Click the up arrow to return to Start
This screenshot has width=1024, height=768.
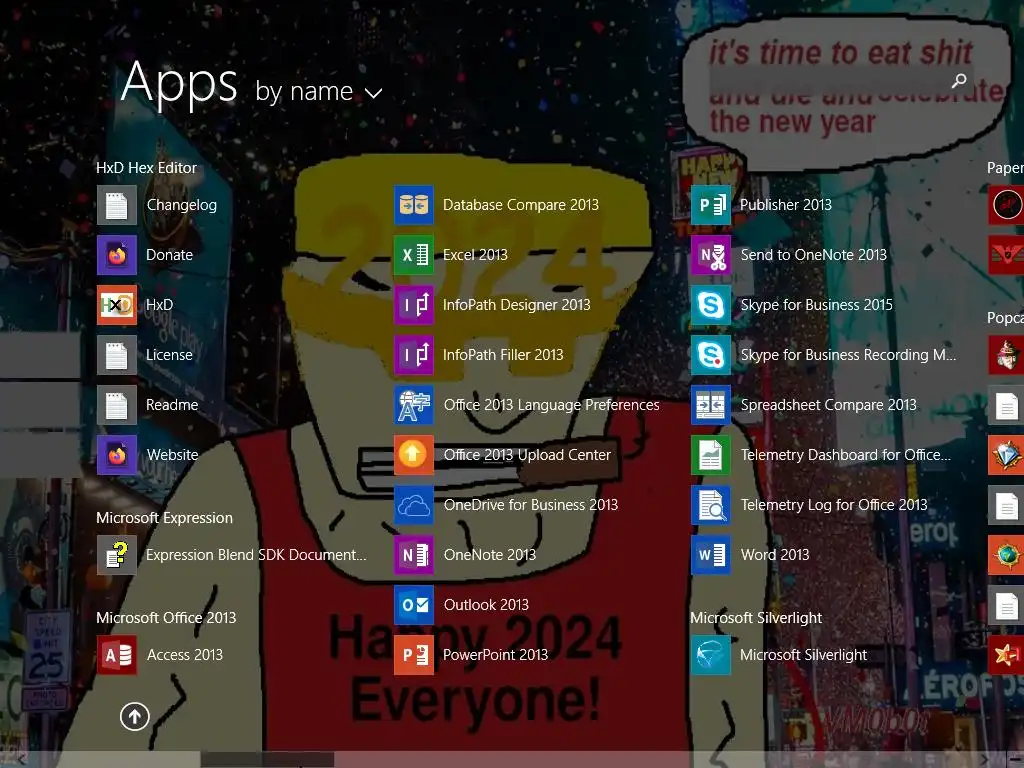[x=135, y=717]
